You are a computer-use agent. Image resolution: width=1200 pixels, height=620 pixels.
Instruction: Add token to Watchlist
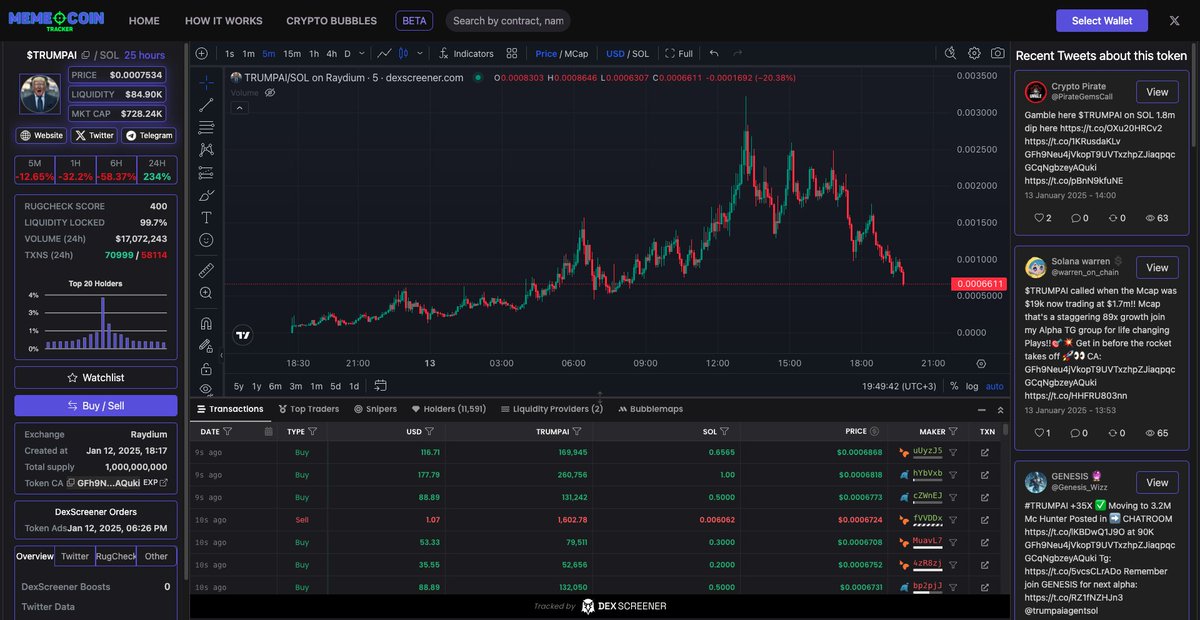point(96,377)
